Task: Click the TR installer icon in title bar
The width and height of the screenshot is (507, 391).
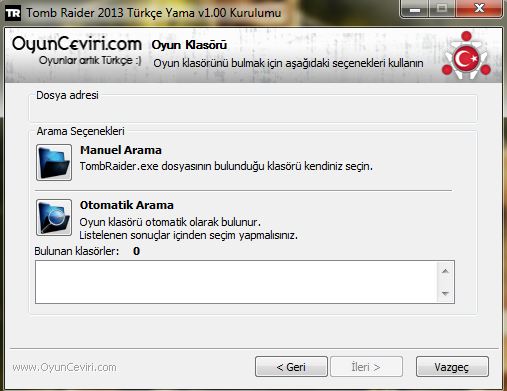Action: point(13,13)
